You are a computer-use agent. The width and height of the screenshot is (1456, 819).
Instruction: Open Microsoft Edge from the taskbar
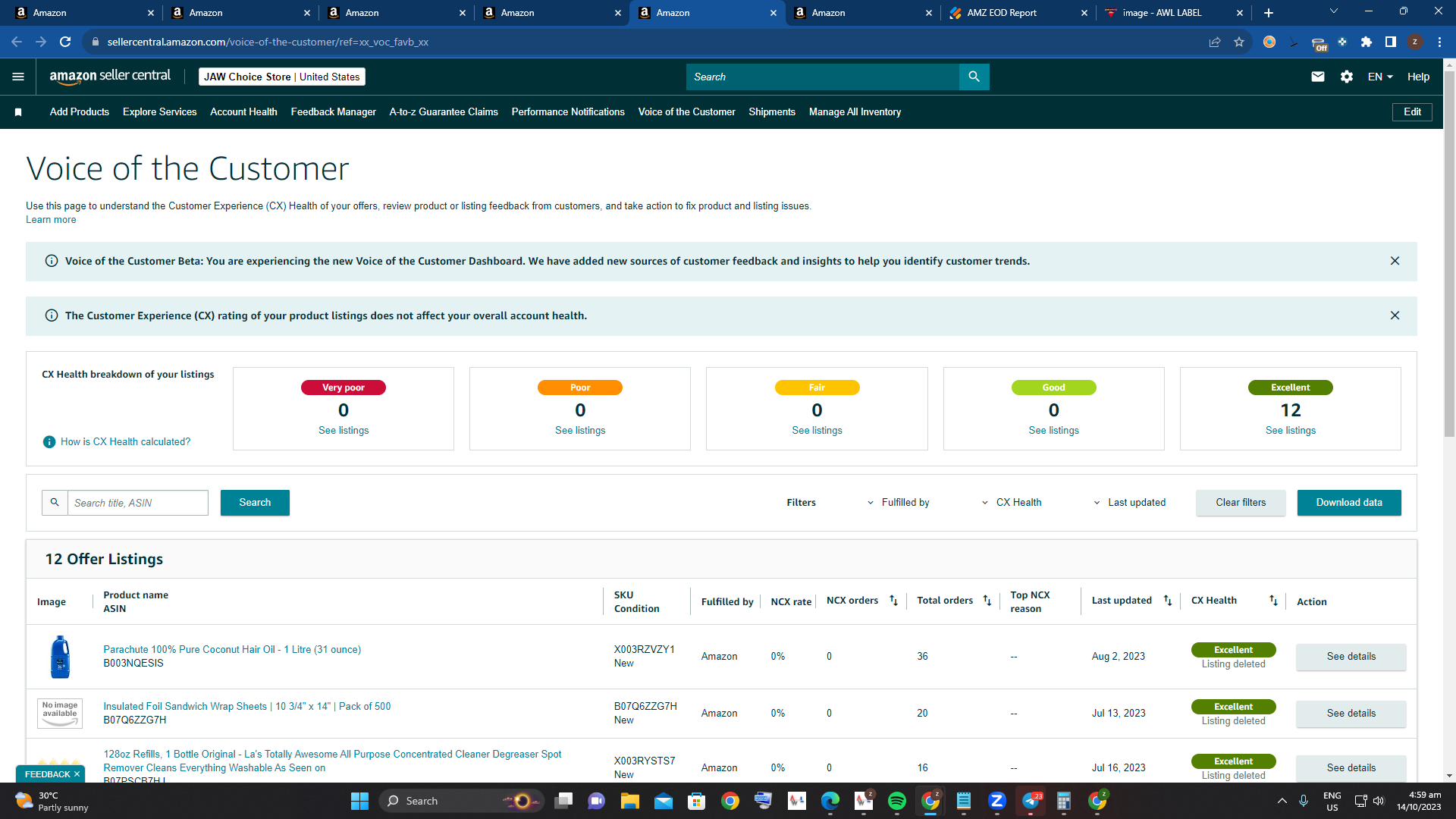click(830, 801)
